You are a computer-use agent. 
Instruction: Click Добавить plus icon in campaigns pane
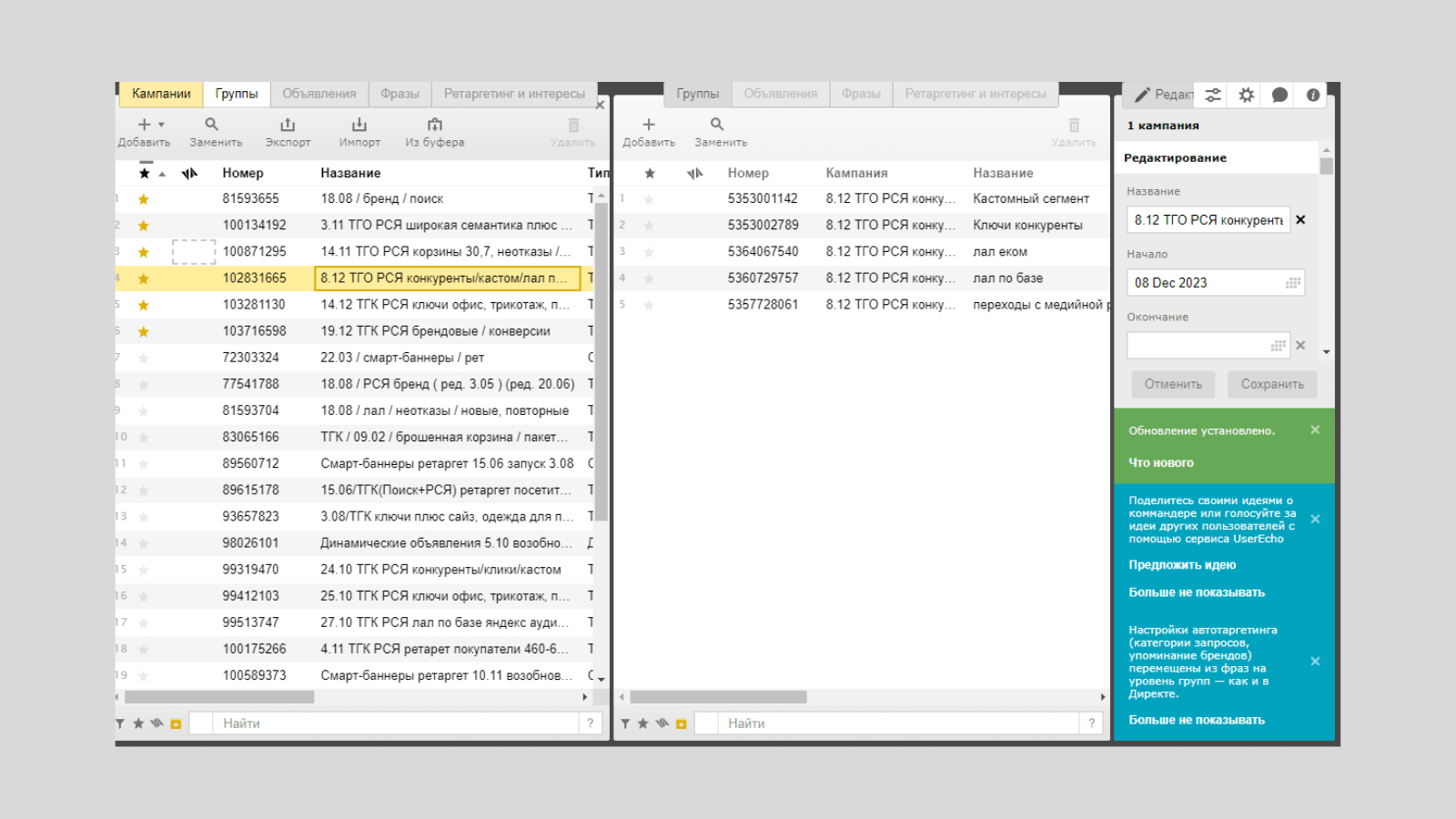[x=144, y=125]
